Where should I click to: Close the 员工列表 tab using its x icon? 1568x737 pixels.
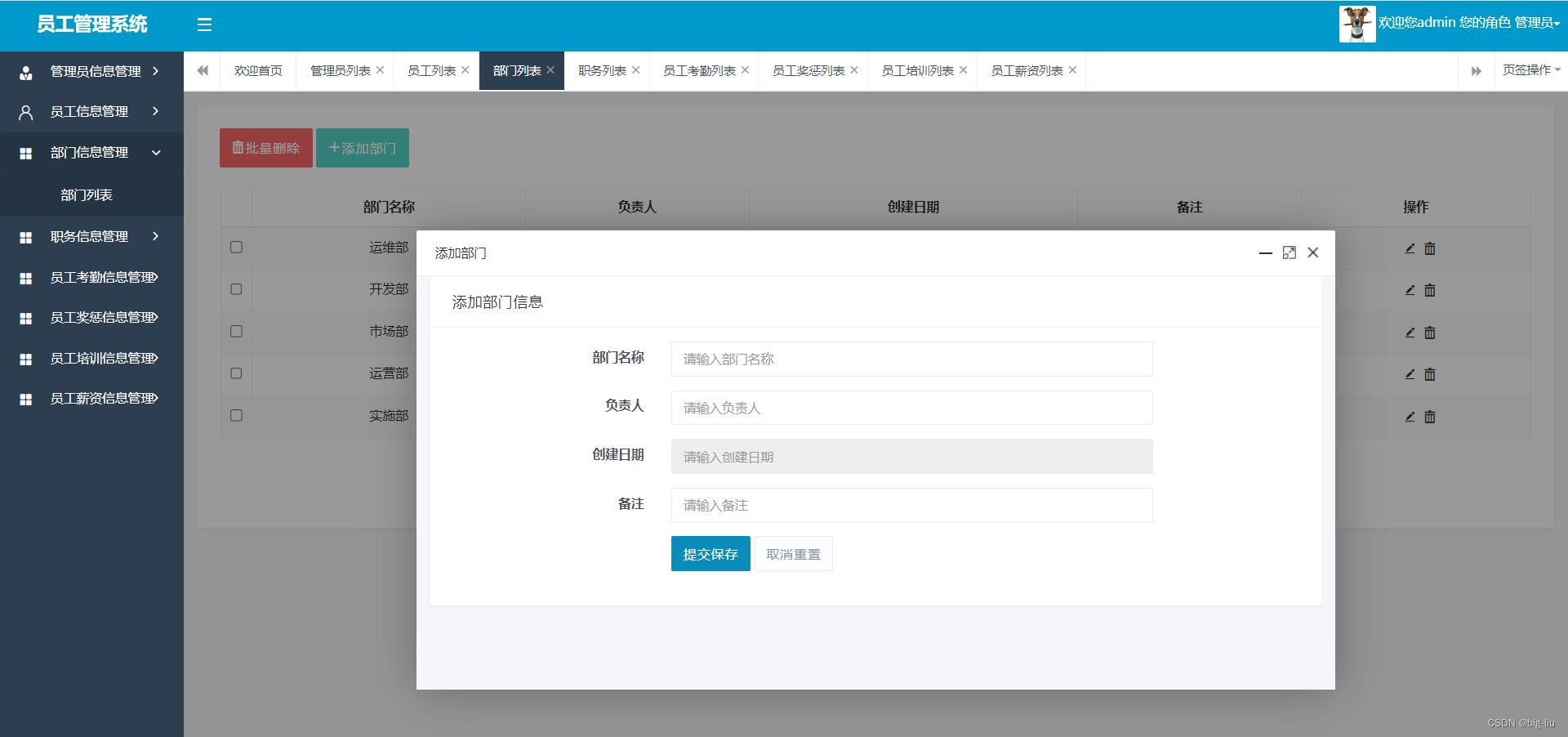click(x=465, y=70)
